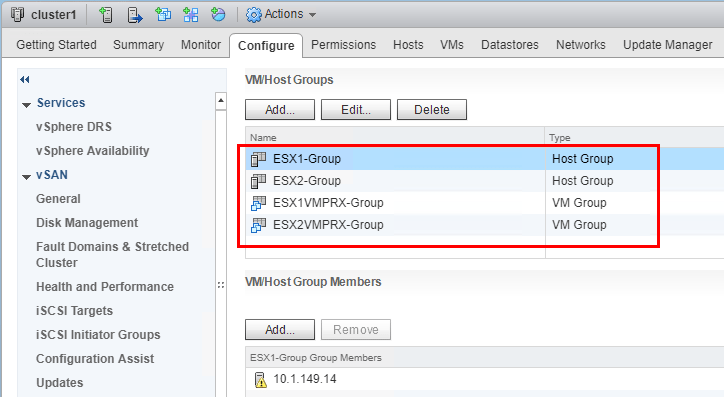This screenshot has height=397, width=724.
Task: Click the New Virtual Machine toolbar icon
Action: (x=163, y=15)
